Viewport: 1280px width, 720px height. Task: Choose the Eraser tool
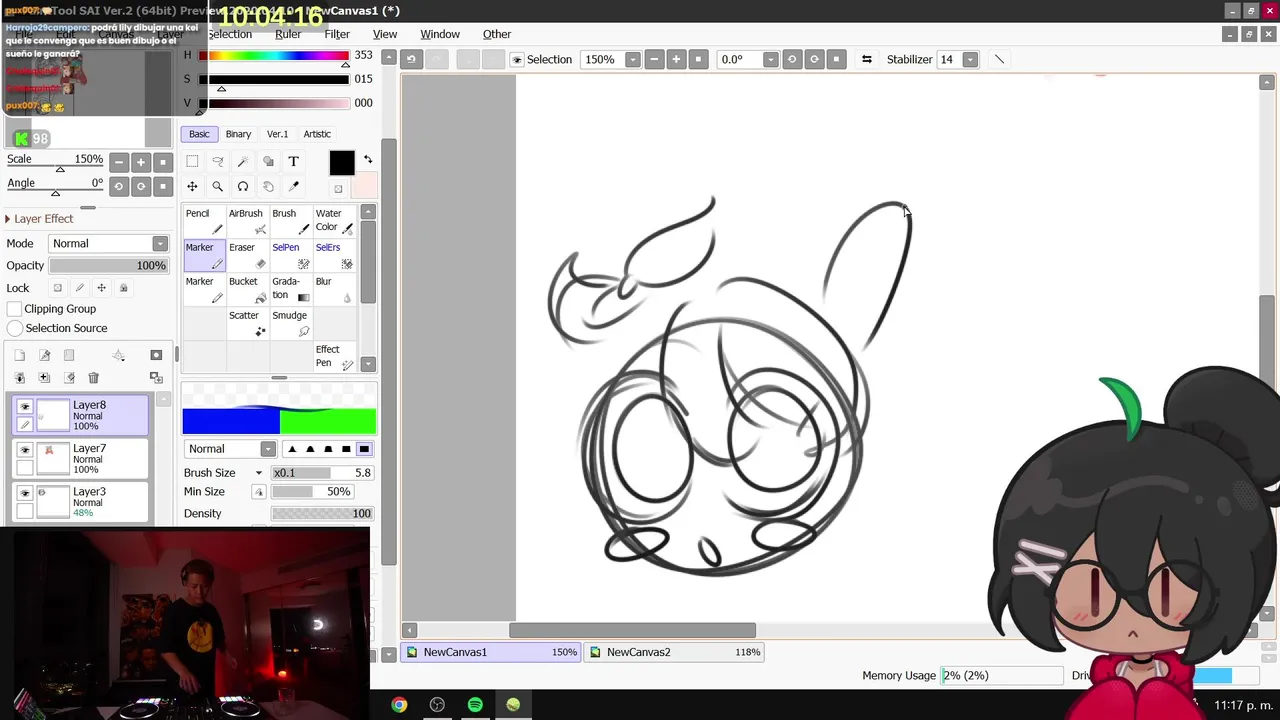click(x=247, y=255)
